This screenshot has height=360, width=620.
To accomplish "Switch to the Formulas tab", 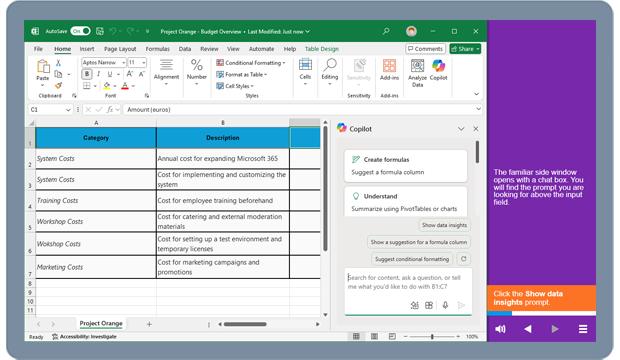I will pos(157,49).
